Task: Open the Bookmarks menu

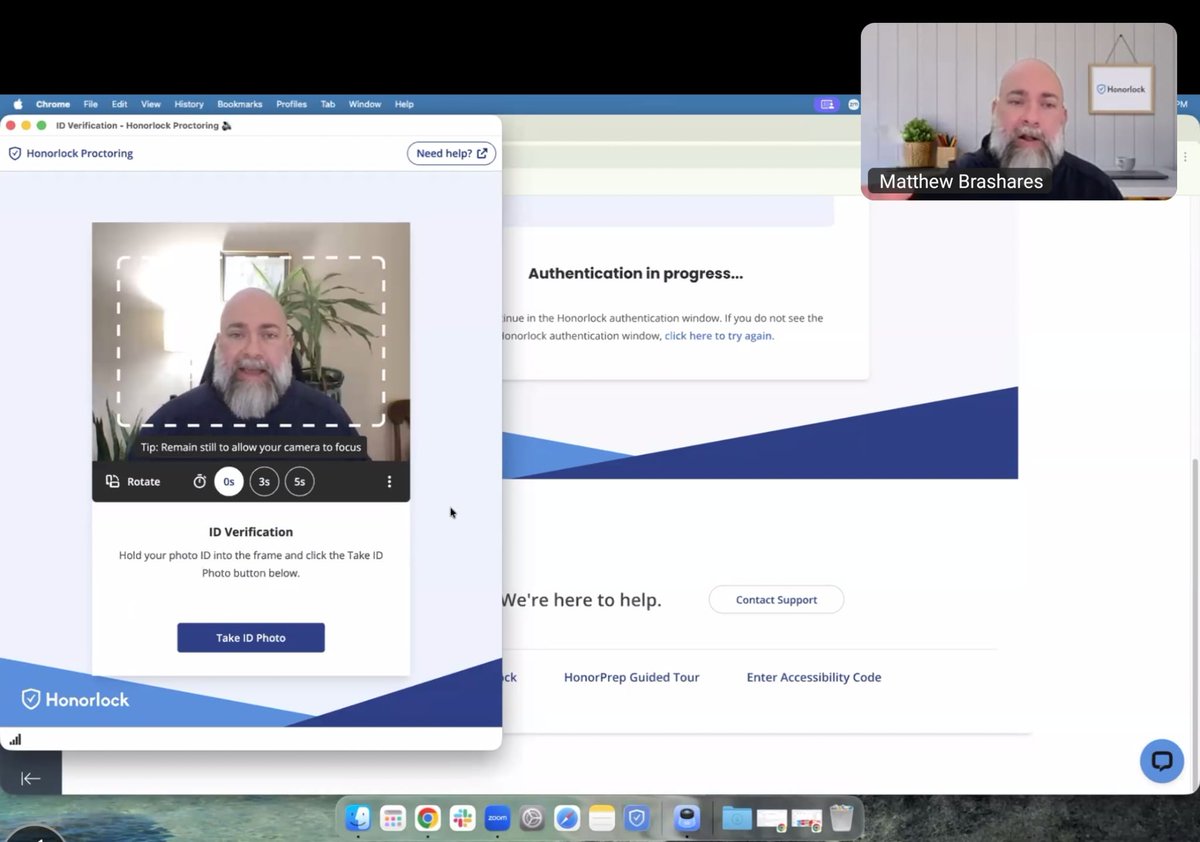Action: point(240,104)
